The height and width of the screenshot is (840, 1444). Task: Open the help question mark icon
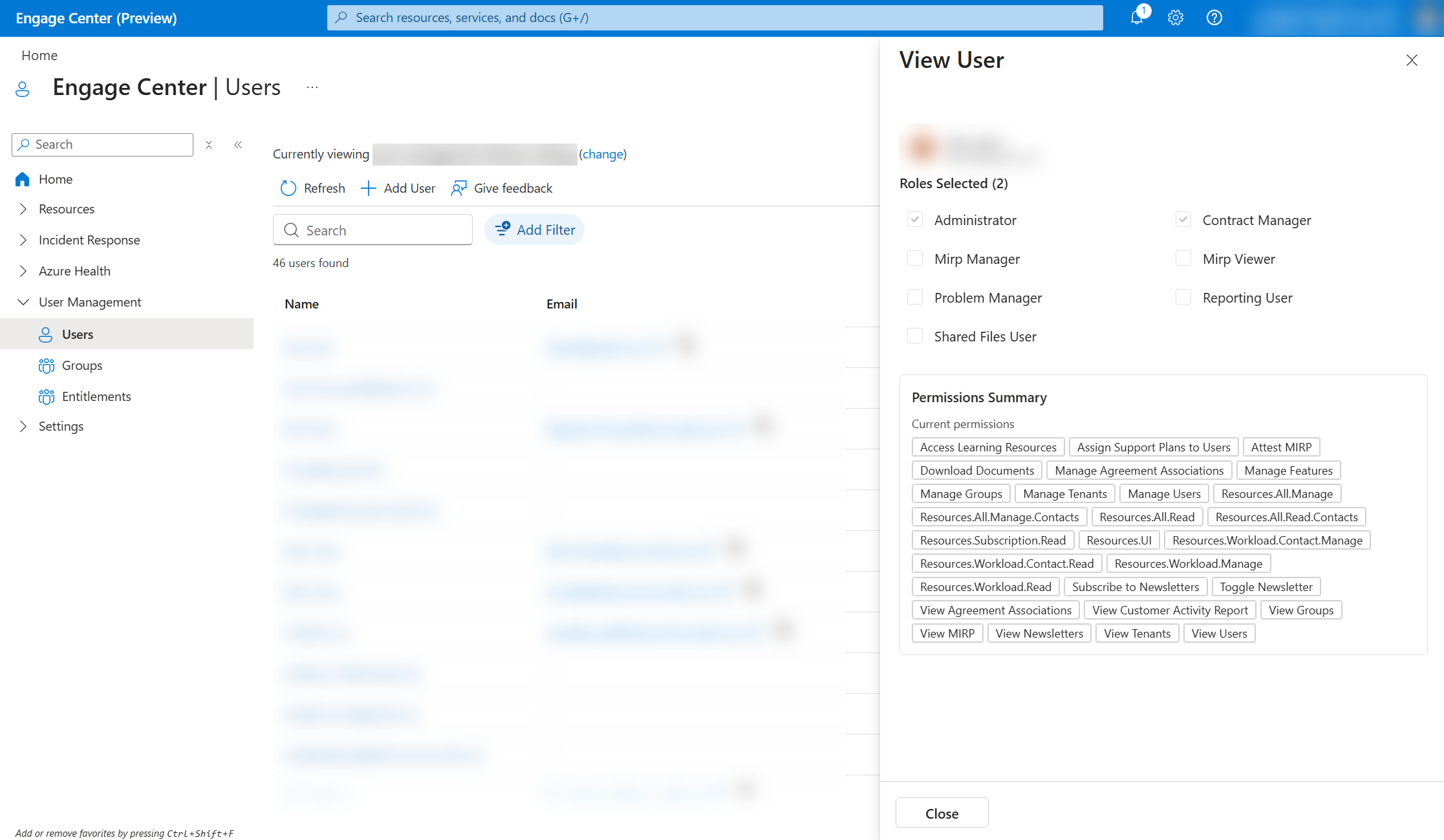pos(1214,17)
